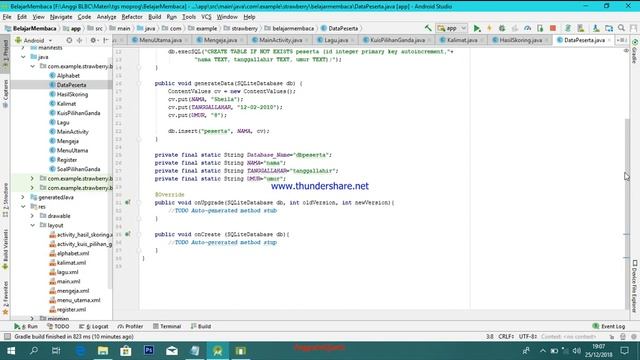The height and width of the screenshot is (360, 640).
Task: Collapse the layout folder
Action: [33, 225]
